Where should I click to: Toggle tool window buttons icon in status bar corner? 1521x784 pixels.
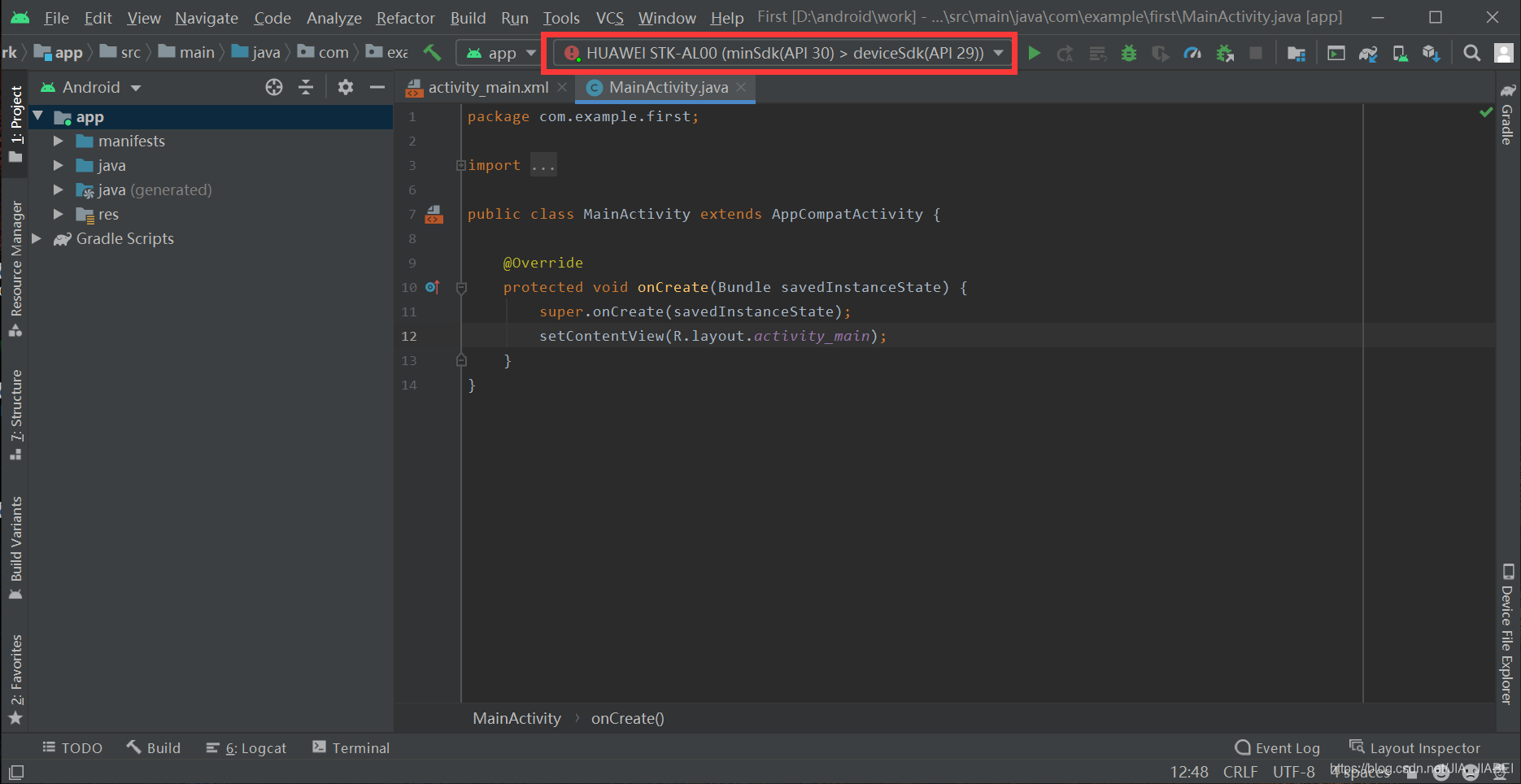click(x=16, y=771)
